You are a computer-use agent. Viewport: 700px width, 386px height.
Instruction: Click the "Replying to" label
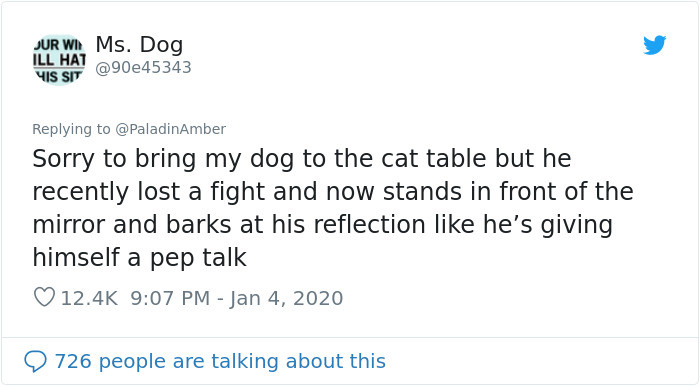[x=71, y=129]
